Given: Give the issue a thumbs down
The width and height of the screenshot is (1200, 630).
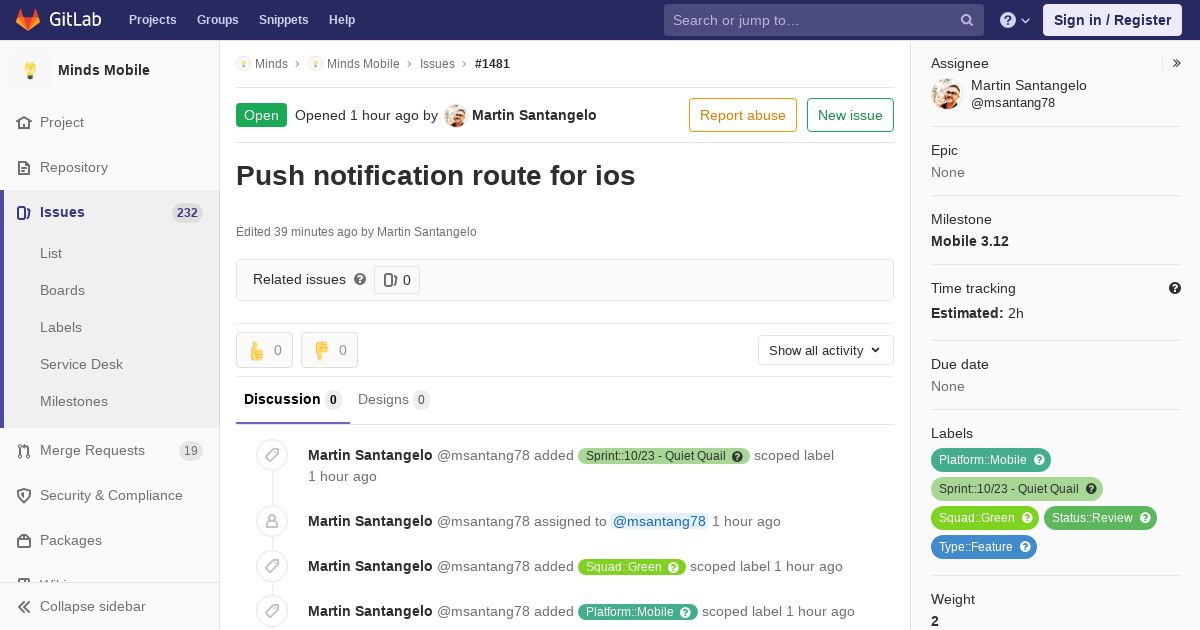Looking at the screenshot, I should click(x=329, y=350).
